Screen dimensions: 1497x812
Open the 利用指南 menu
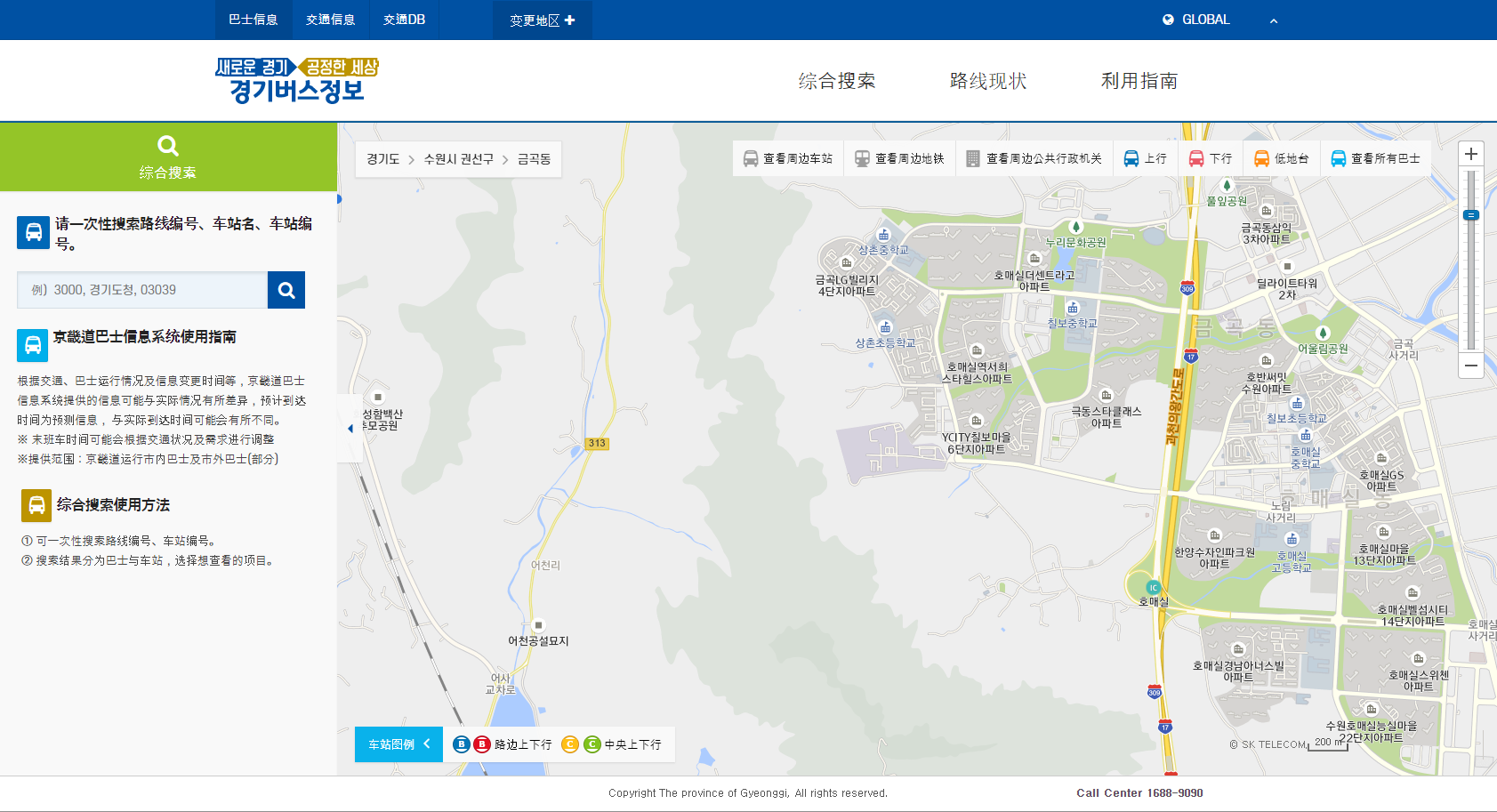(x=1139, y=81)
